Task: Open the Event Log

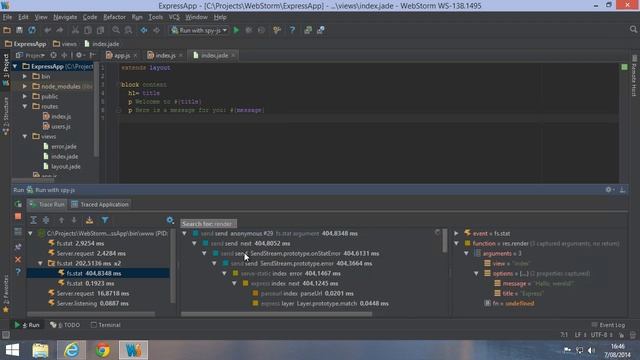Action: coord(608,325)
